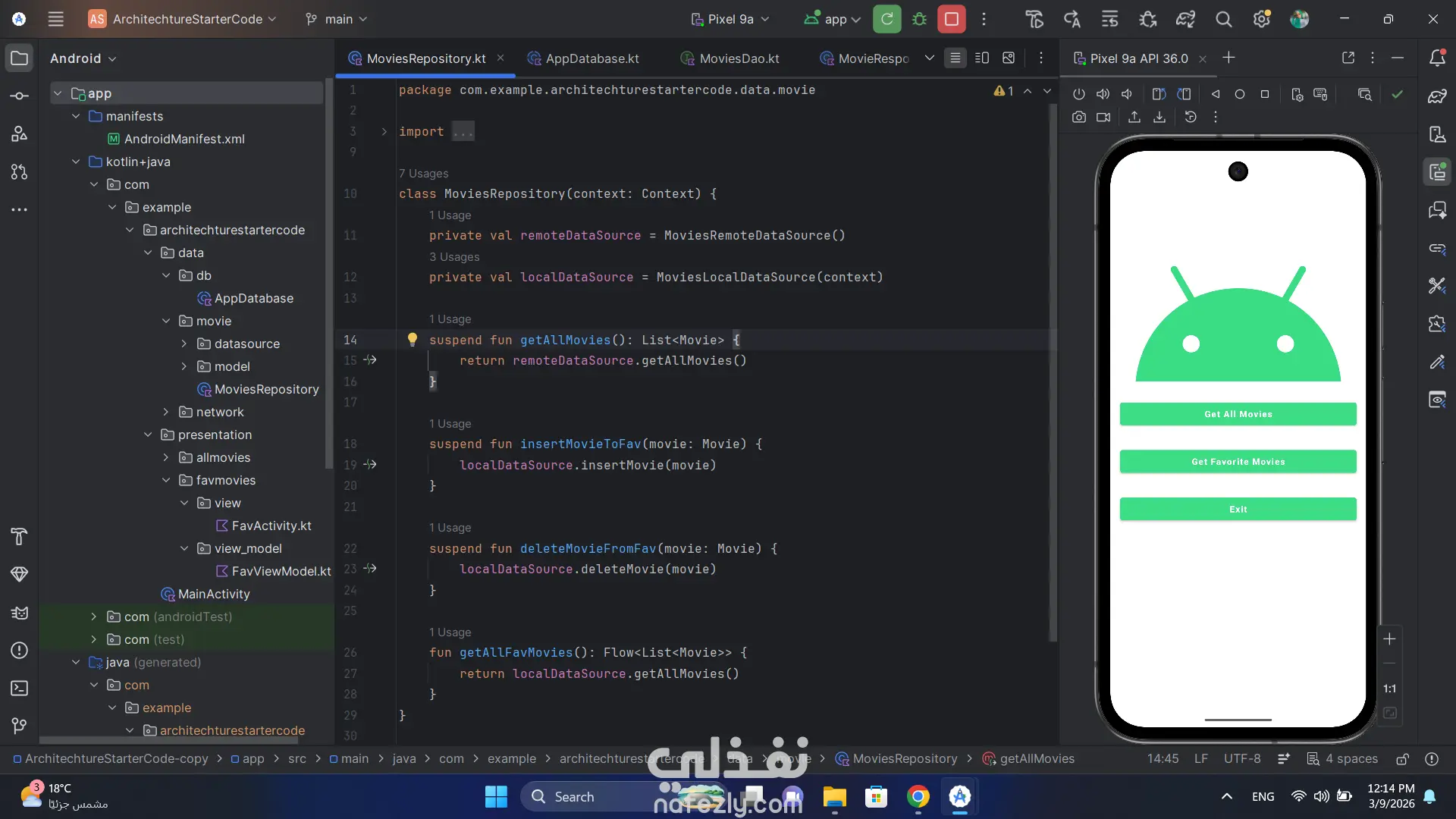Click the yellow intention bulb on line 14
The height and width of the screenshot is (819, 1456).
[412, 339]
